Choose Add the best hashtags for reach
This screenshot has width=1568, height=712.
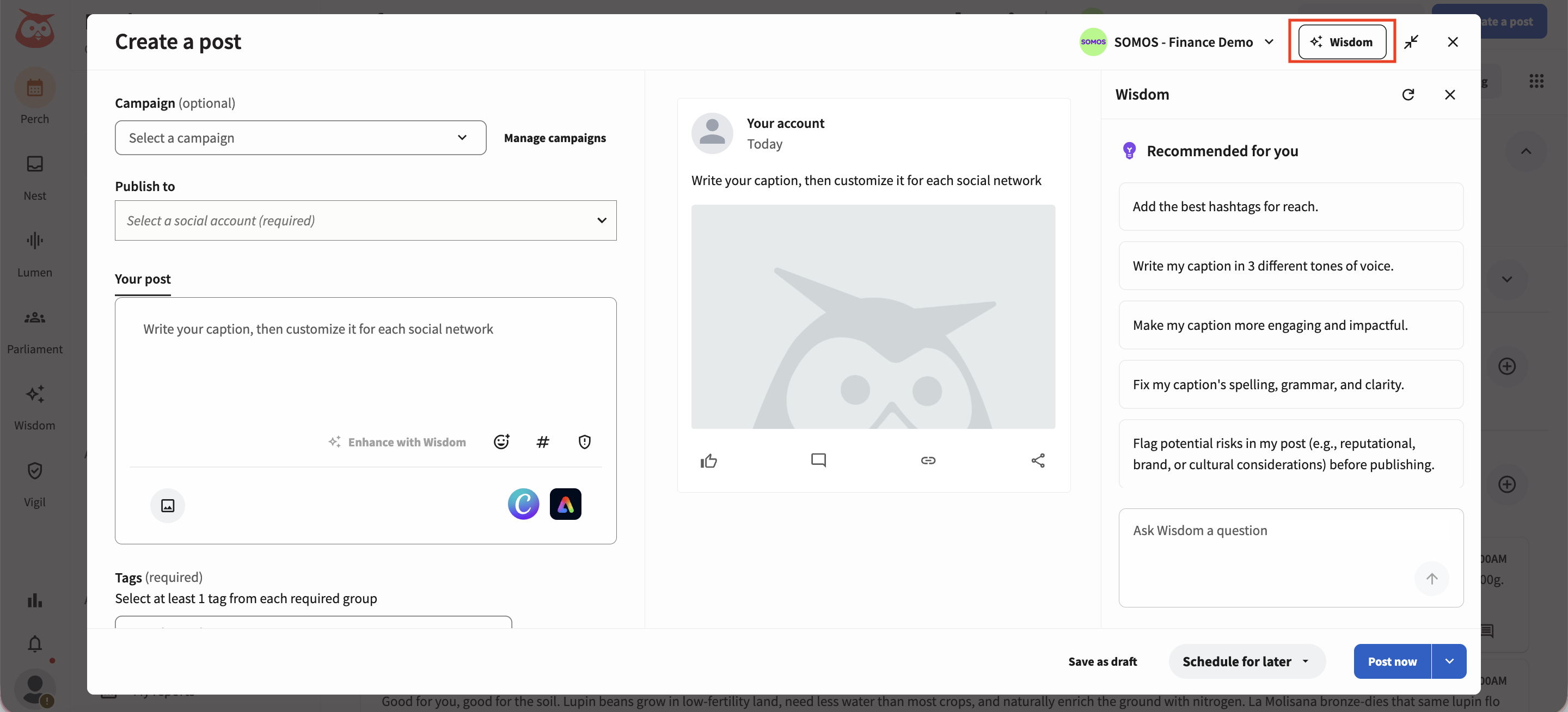(1291, 206)
